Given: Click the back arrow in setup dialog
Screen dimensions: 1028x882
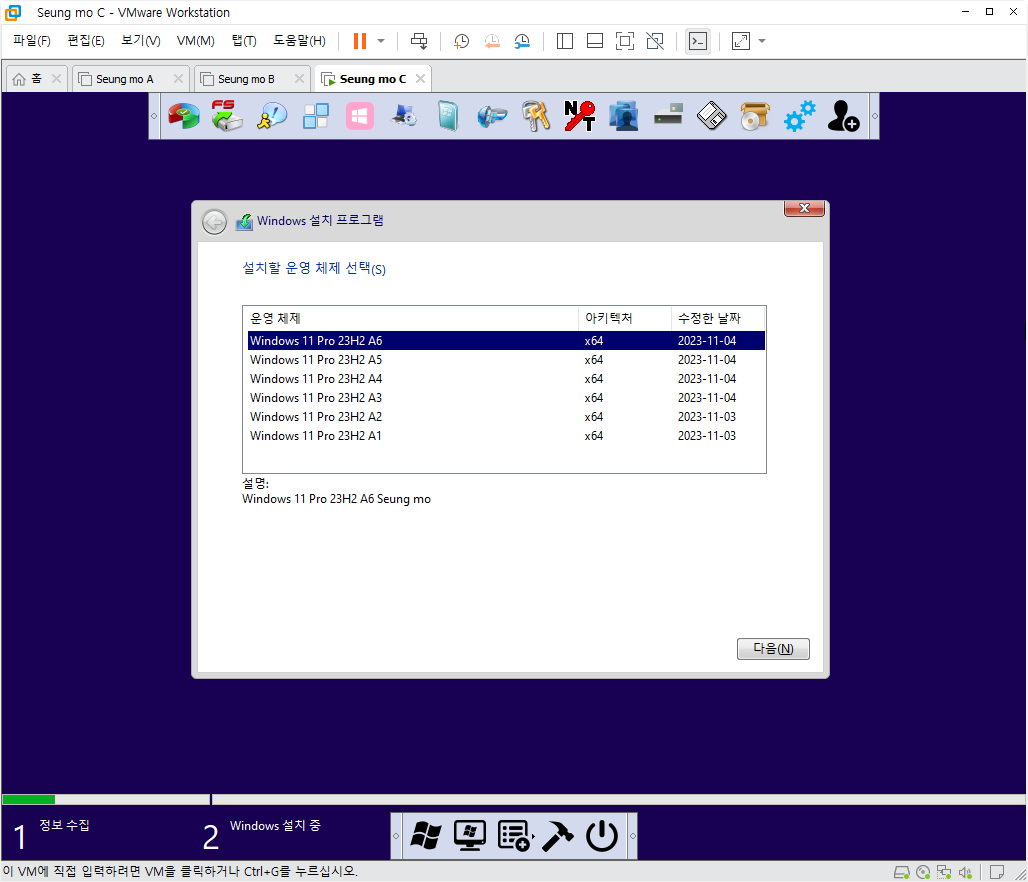Looking at the screenshot, I should 214,222.
